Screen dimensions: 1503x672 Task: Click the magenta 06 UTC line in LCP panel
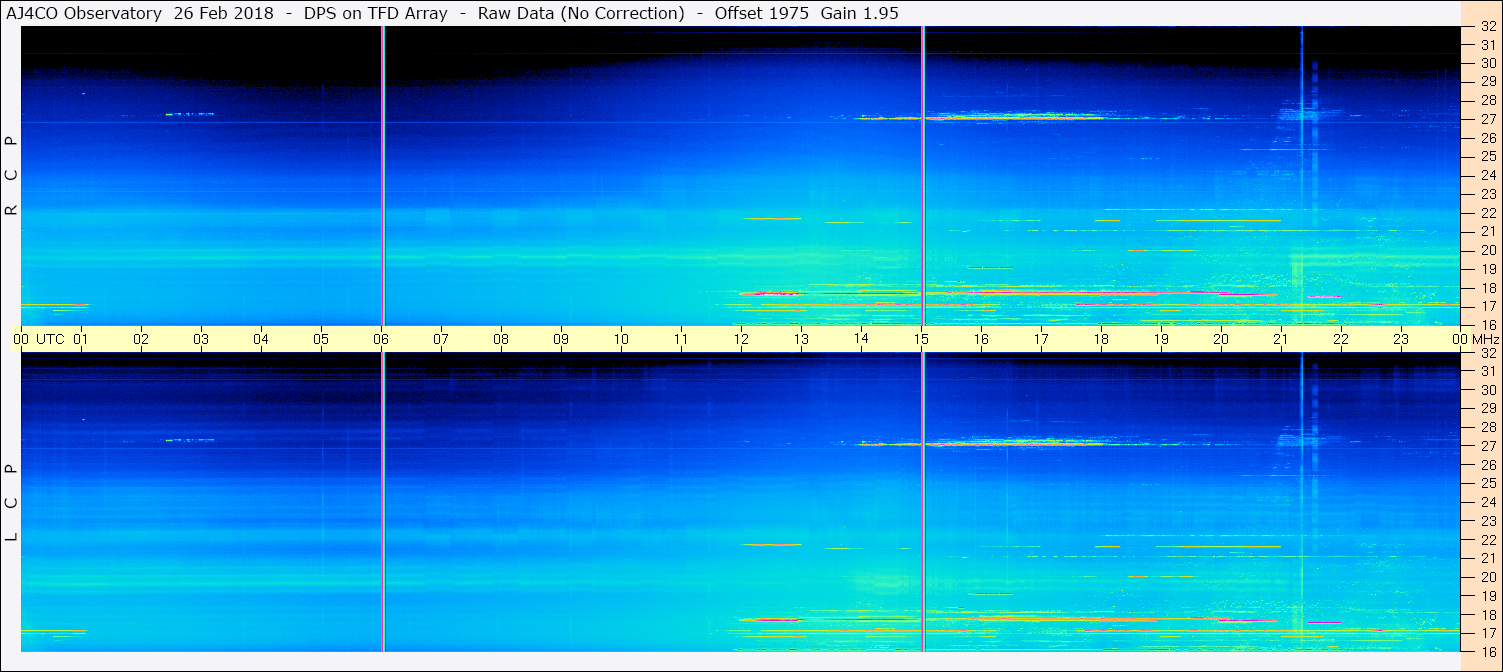click(x=383, y=502)
